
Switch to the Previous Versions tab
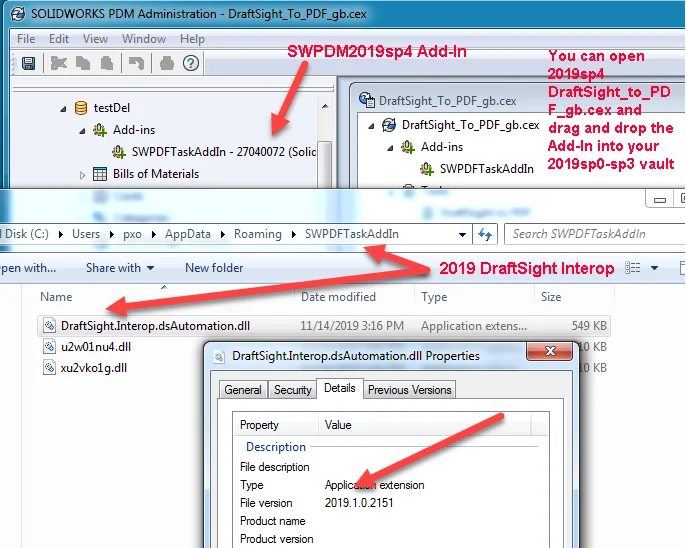pyautogui.click(x=409, y=389)
